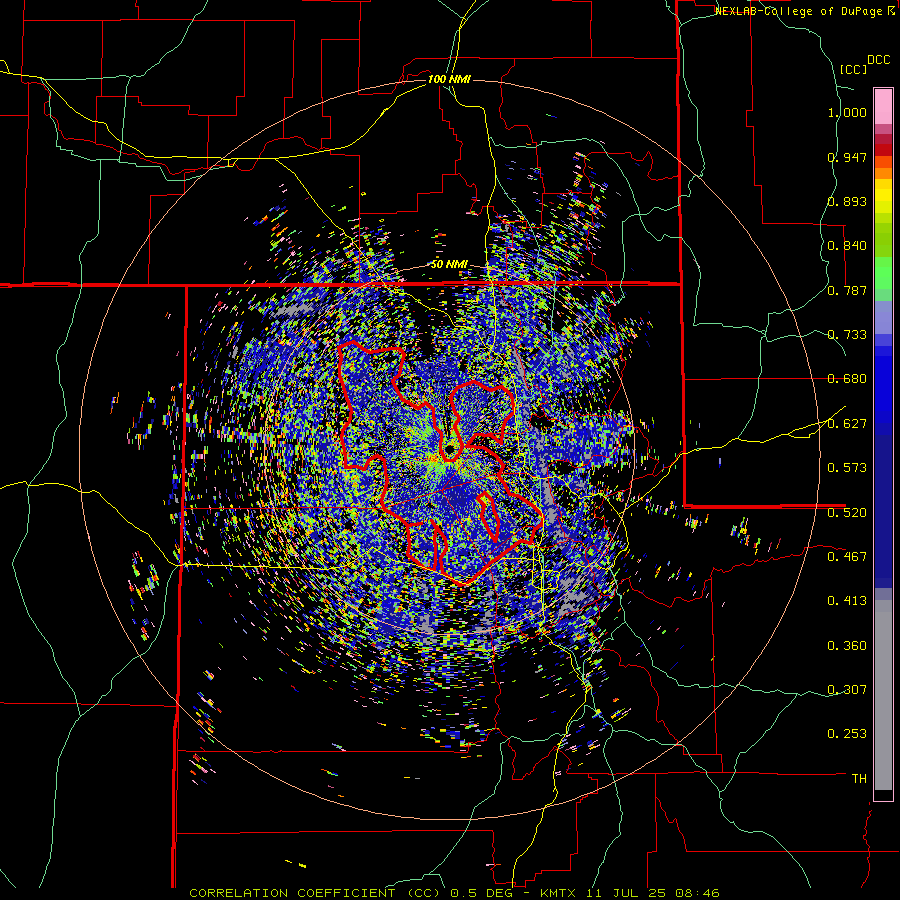900x900 pixels.
Task: Click the DCC label above the color scale
Action: (878, 60)
